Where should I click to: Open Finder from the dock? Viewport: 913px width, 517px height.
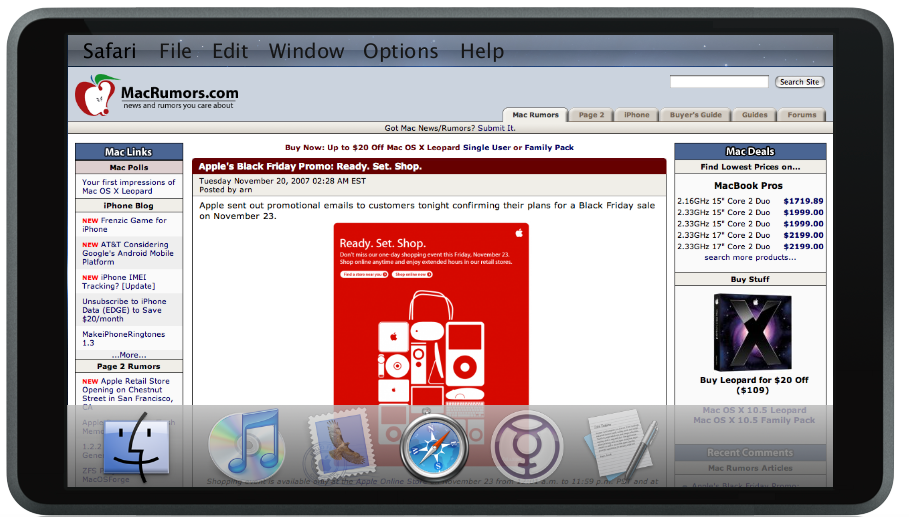[x=138, y=447]
